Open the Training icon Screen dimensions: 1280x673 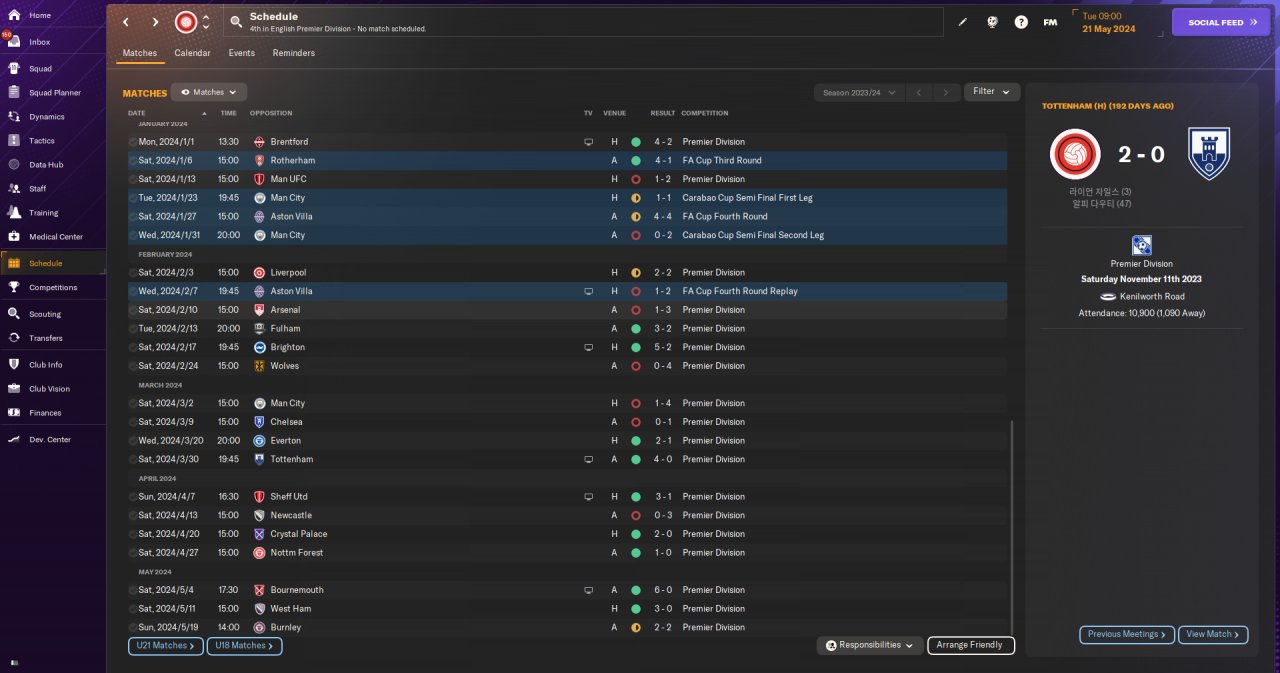coord(14,212)
